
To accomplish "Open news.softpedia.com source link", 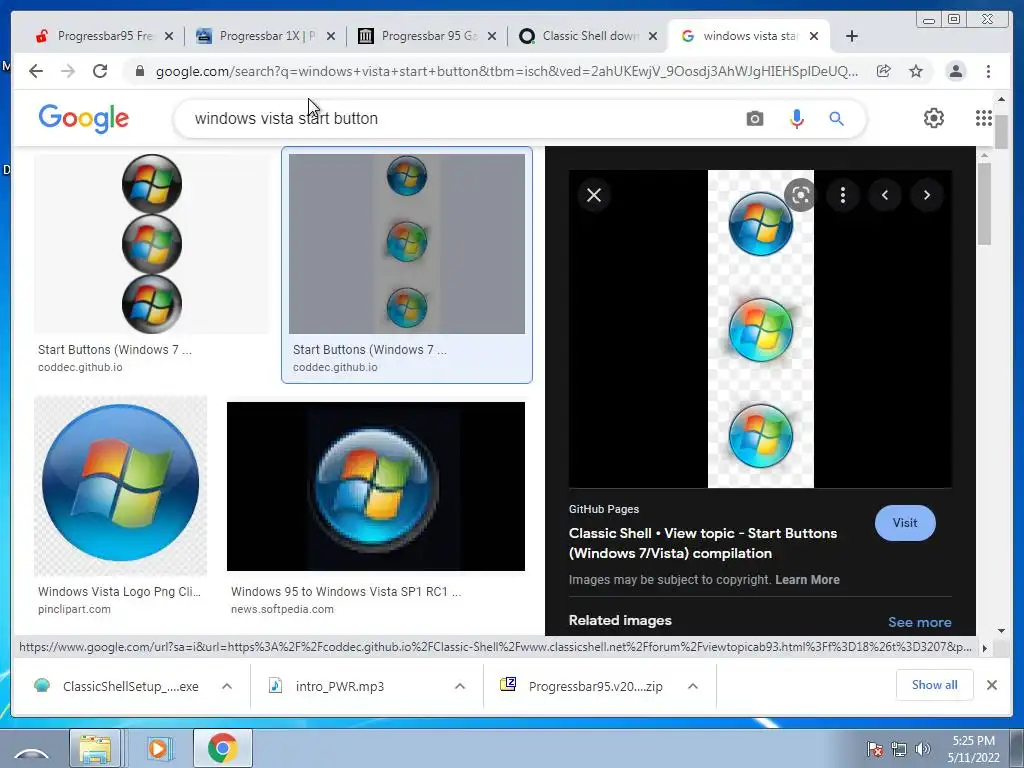I will pos(282,609).
